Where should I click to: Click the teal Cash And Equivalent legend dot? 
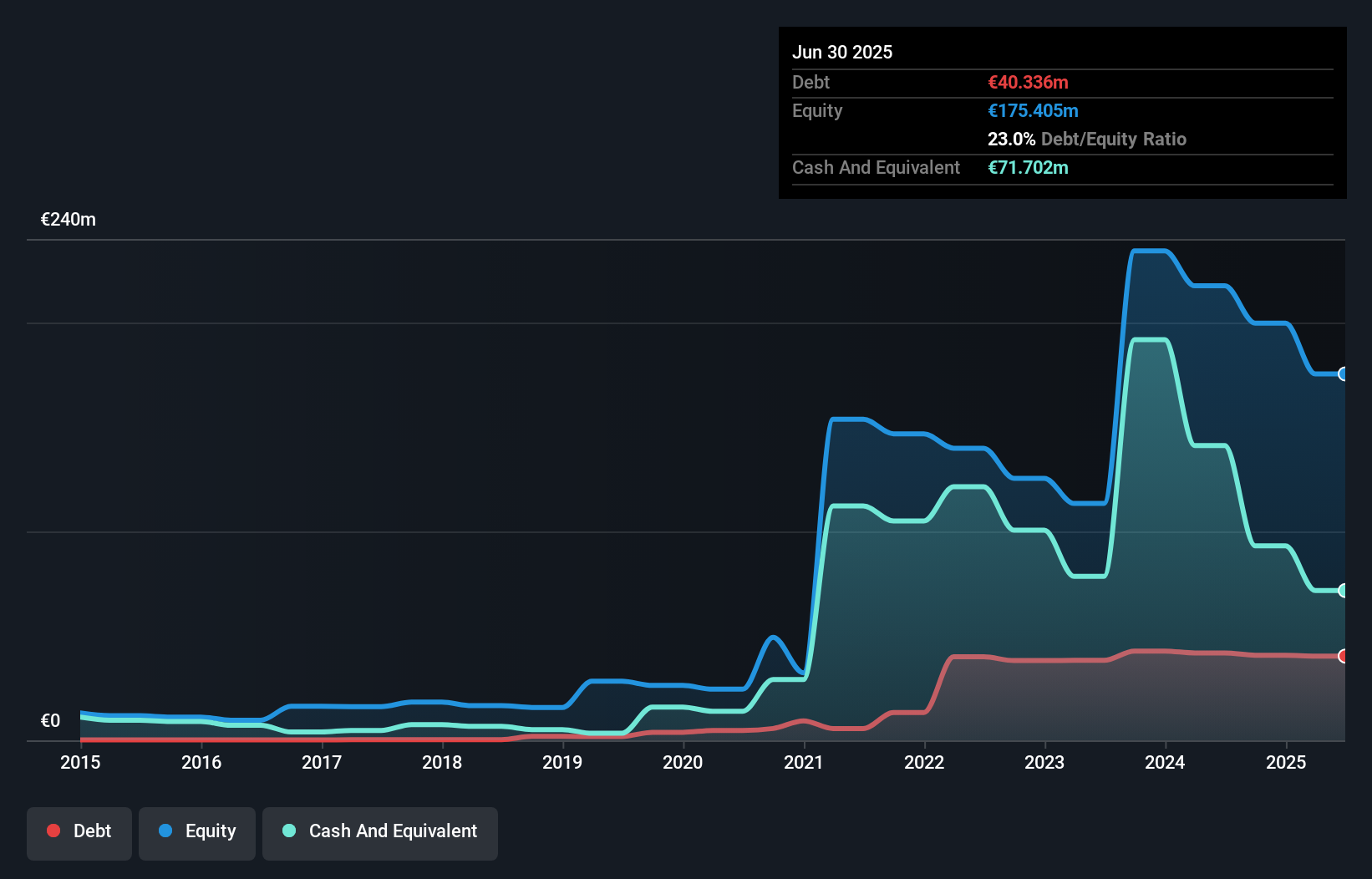click(x=288, y=831)
